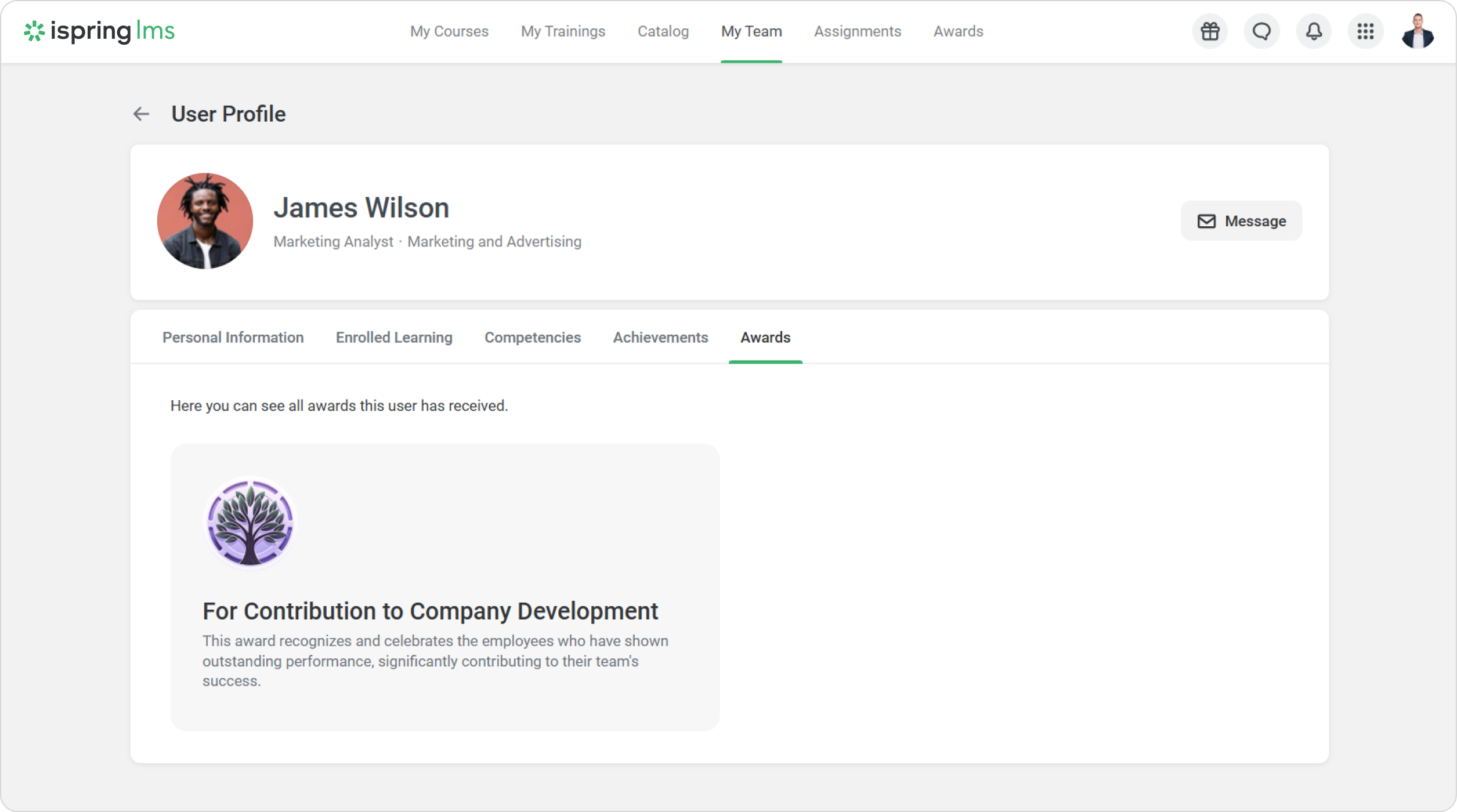1457x812 pixels.
Task: Click the gift box icon
Action: coord(1210,31)
